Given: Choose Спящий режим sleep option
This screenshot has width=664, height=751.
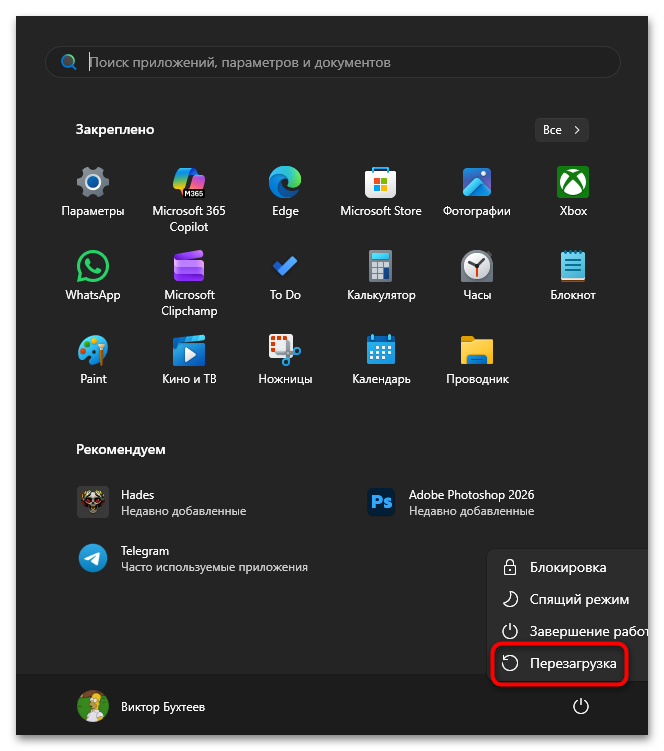Looking at the screenshot, I should pyautogui.click(x=568, y=599).
